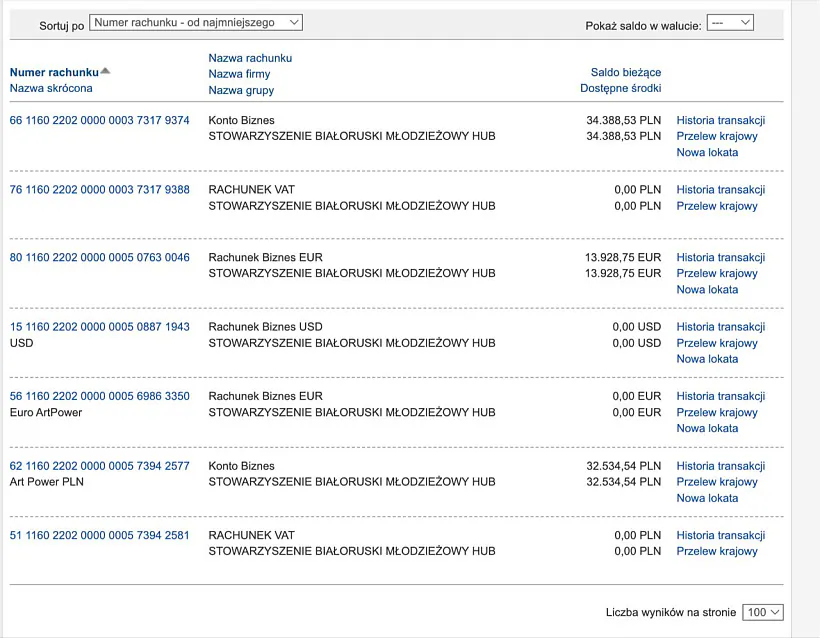The width and height of the screenshot is (820, 638).
Task: Sort by Nazwa rachunku header
Action: click(x=250, y=58)
